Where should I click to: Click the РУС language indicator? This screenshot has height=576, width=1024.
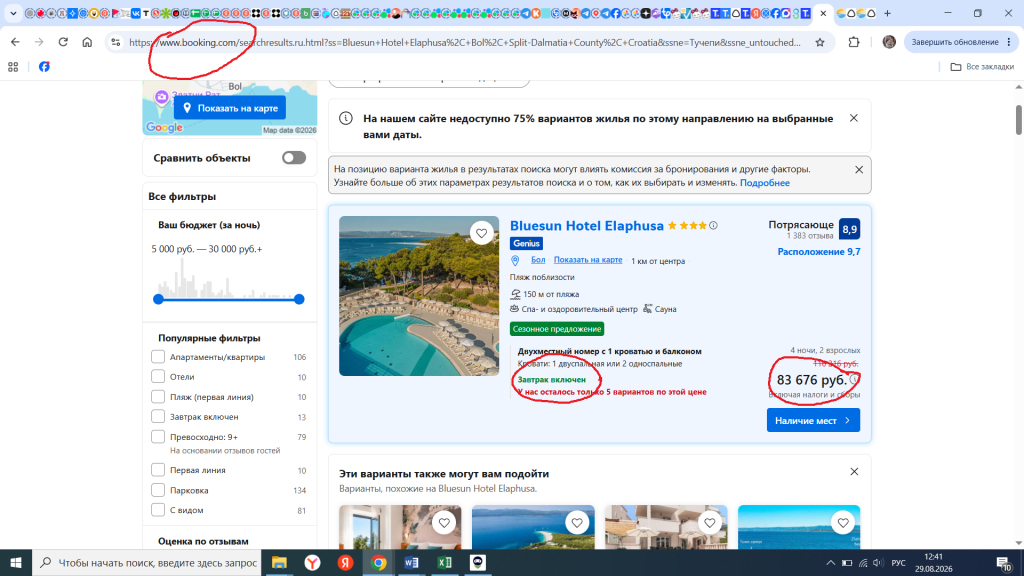click(x=899, y=563)
